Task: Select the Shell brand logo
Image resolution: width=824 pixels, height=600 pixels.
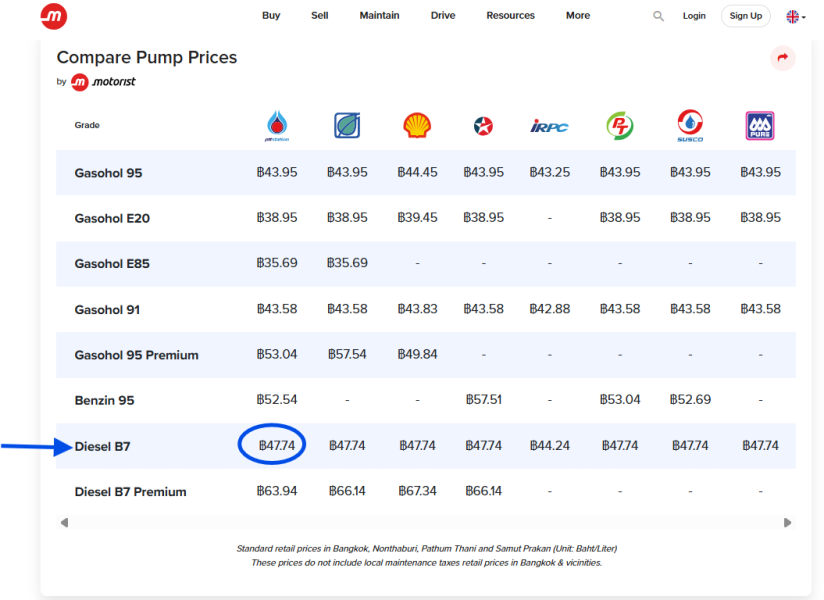Action: click(417, 126)
